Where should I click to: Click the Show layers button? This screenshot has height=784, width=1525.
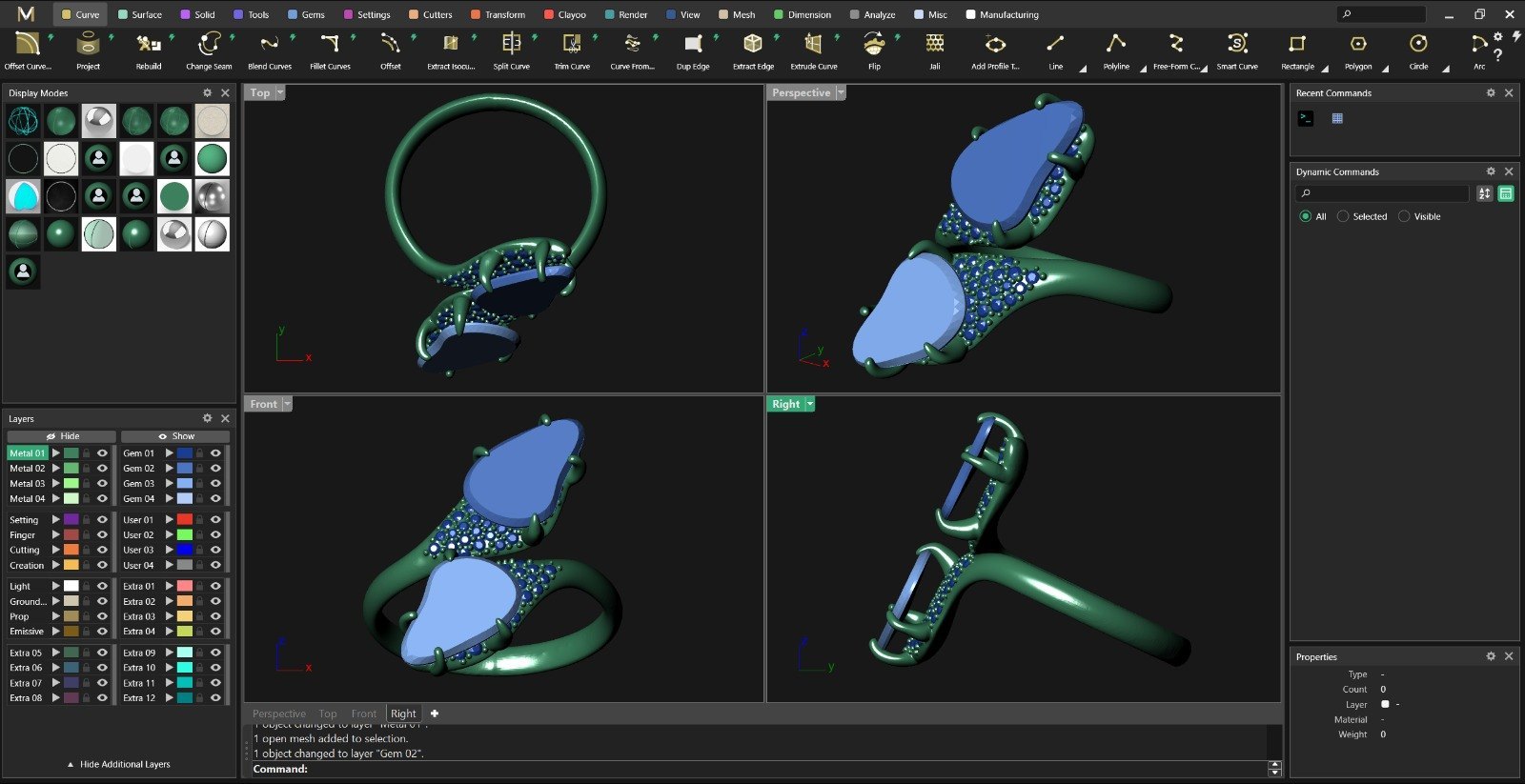[175, 436]
